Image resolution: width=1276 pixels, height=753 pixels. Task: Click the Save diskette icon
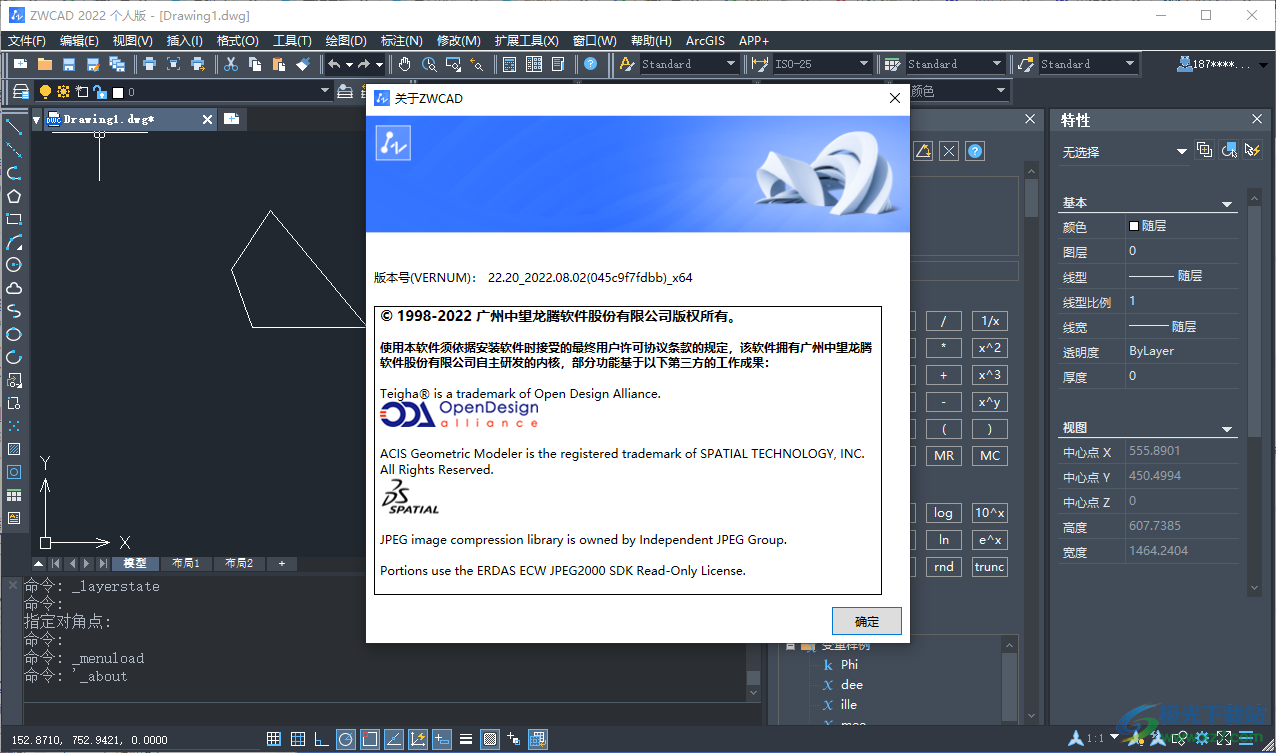coord(69,64)
